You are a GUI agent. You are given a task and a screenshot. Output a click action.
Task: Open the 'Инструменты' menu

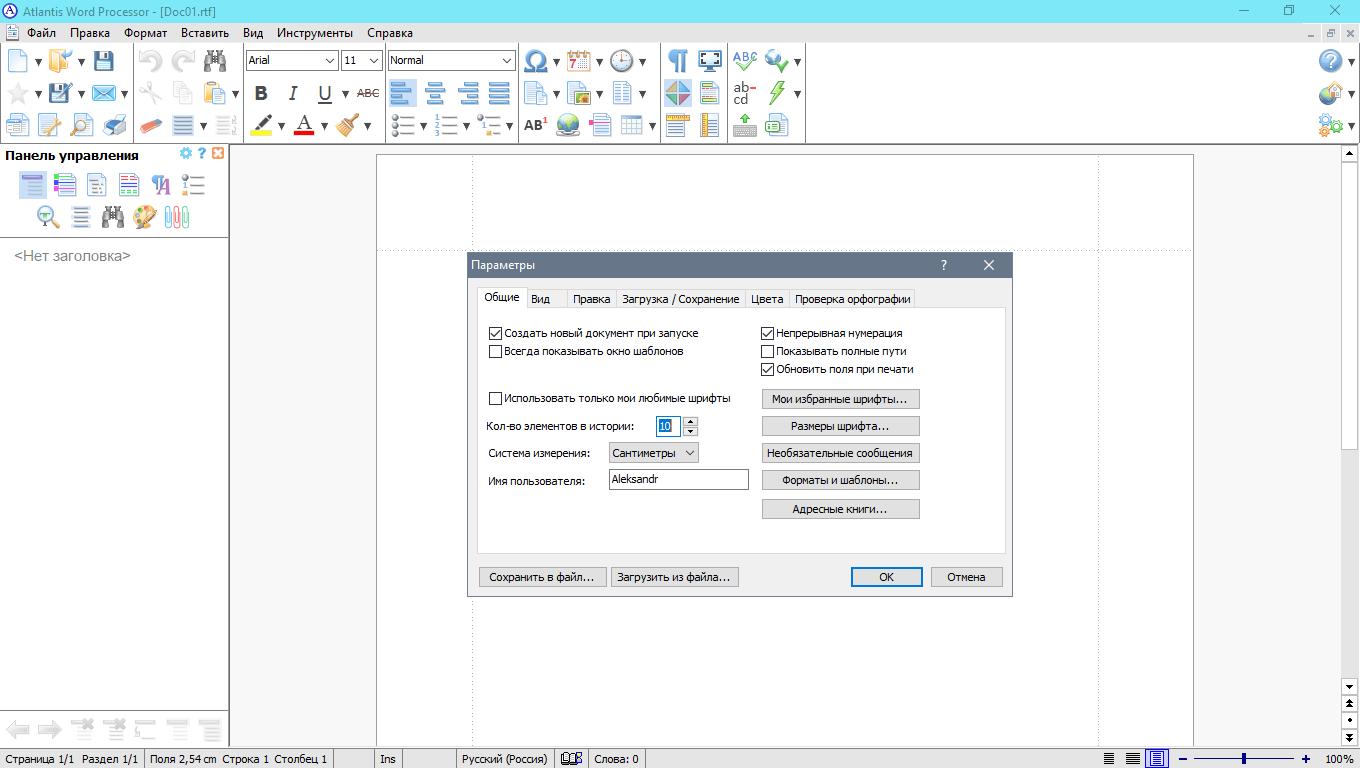(315, 33)
